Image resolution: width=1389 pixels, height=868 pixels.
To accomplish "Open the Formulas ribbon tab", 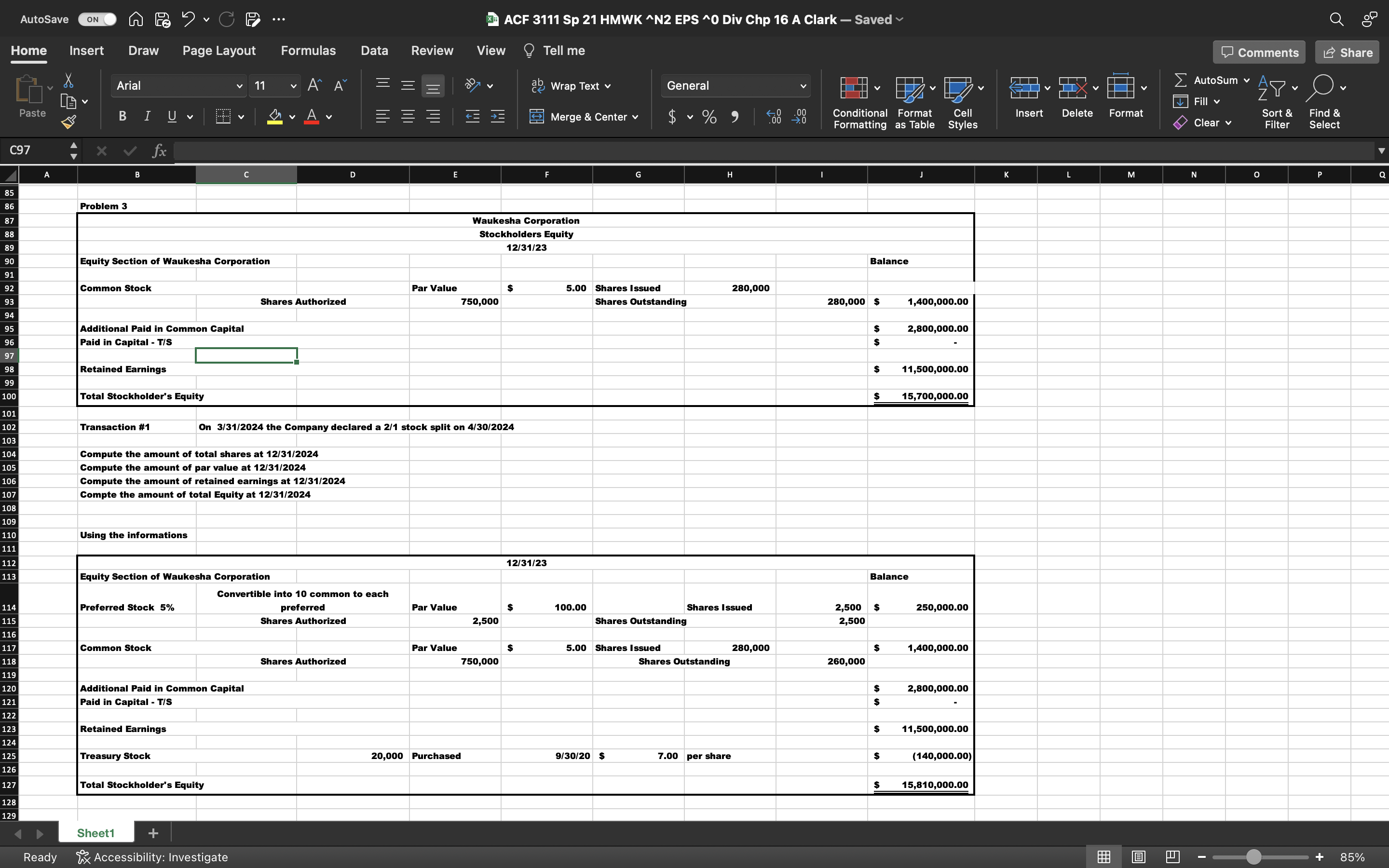I will [308, 51].
